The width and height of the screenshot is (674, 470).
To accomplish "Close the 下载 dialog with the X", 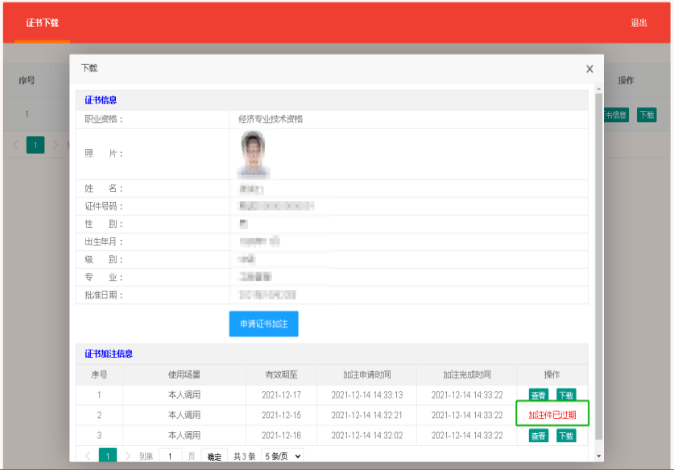I will [589, 69].
